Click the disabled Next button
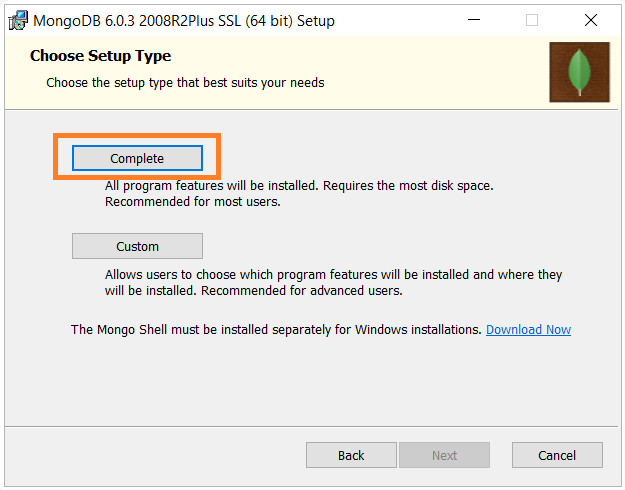 tap(444, 455)
